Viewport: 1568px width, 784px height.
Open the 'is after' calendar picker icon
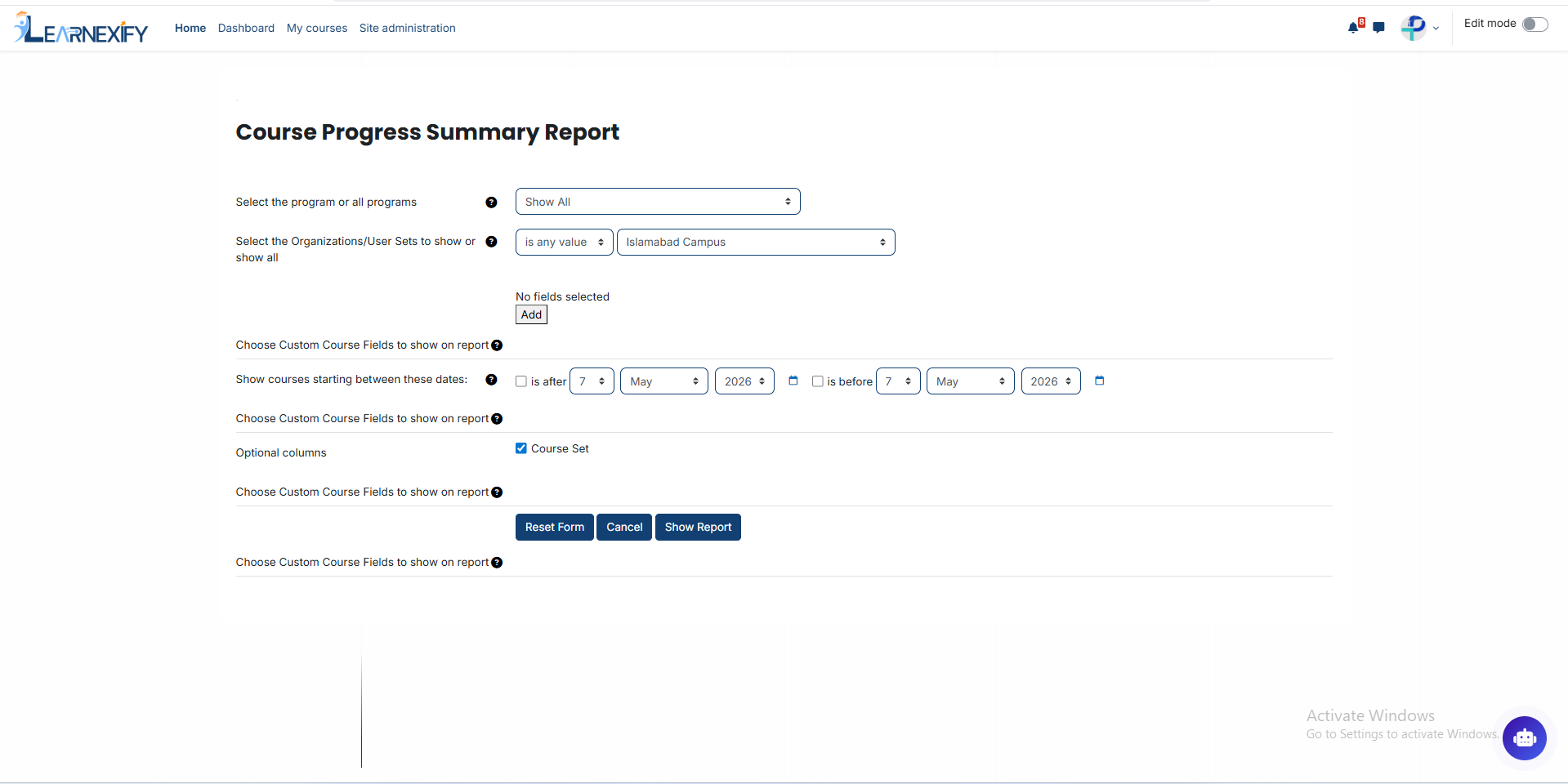tap(793, 381)
